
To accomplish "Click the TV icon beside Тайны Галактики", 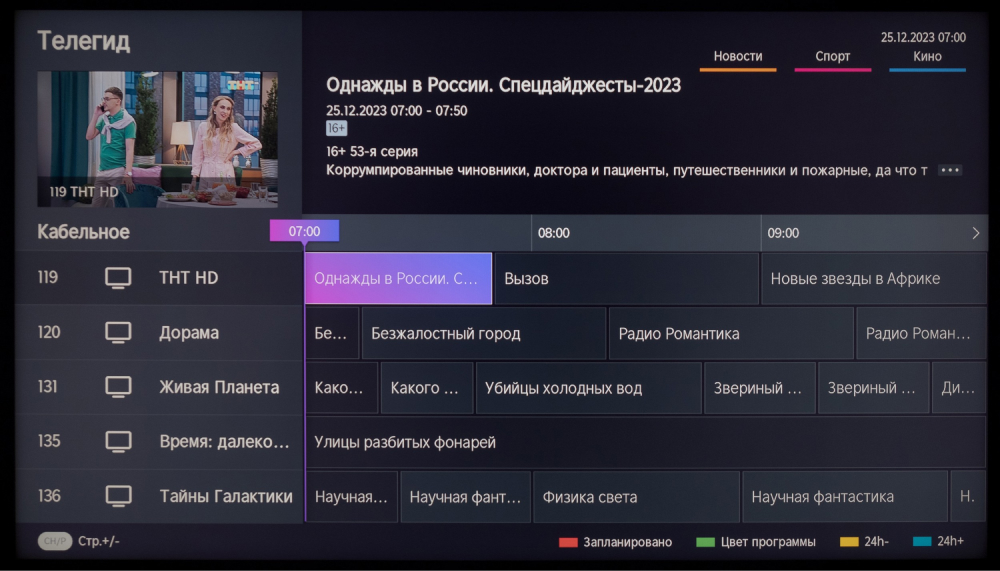I will point(118,496).
